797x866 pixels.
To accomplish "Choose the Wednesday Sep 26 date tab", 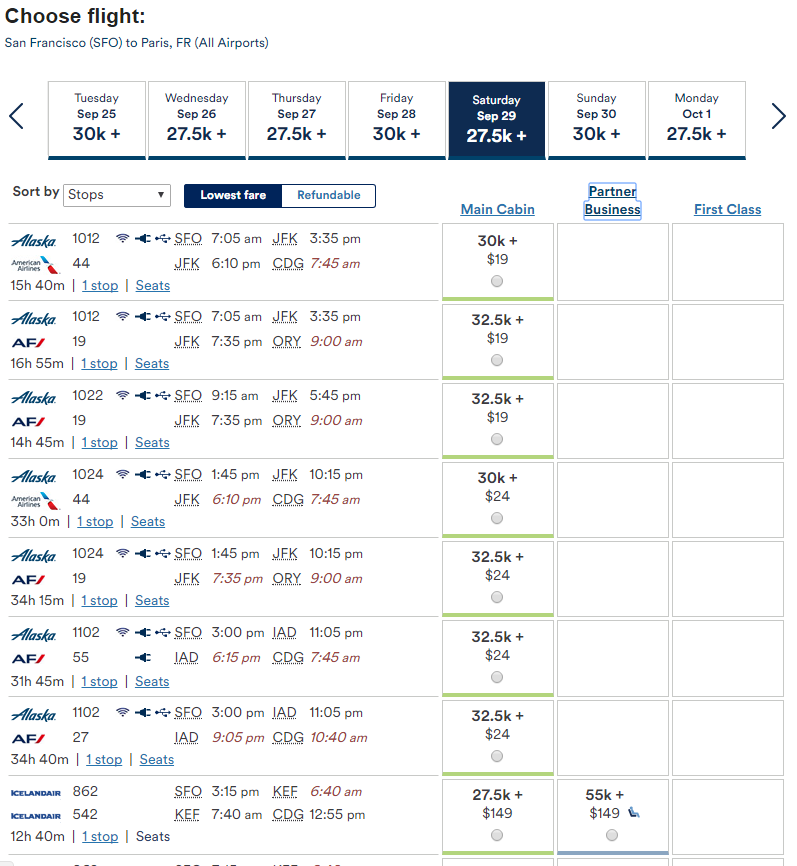I will pyautogui.click(x=197, y=119).
